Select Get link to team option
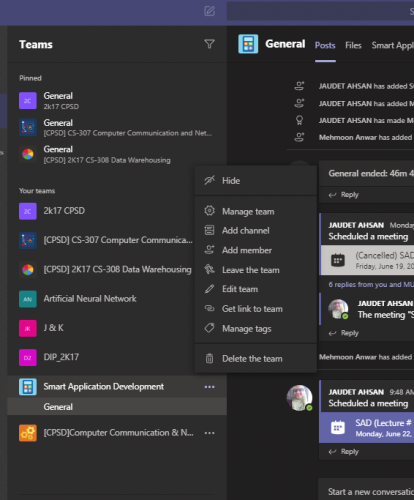Viewport: 414px width, 500px height. [255, 309]
